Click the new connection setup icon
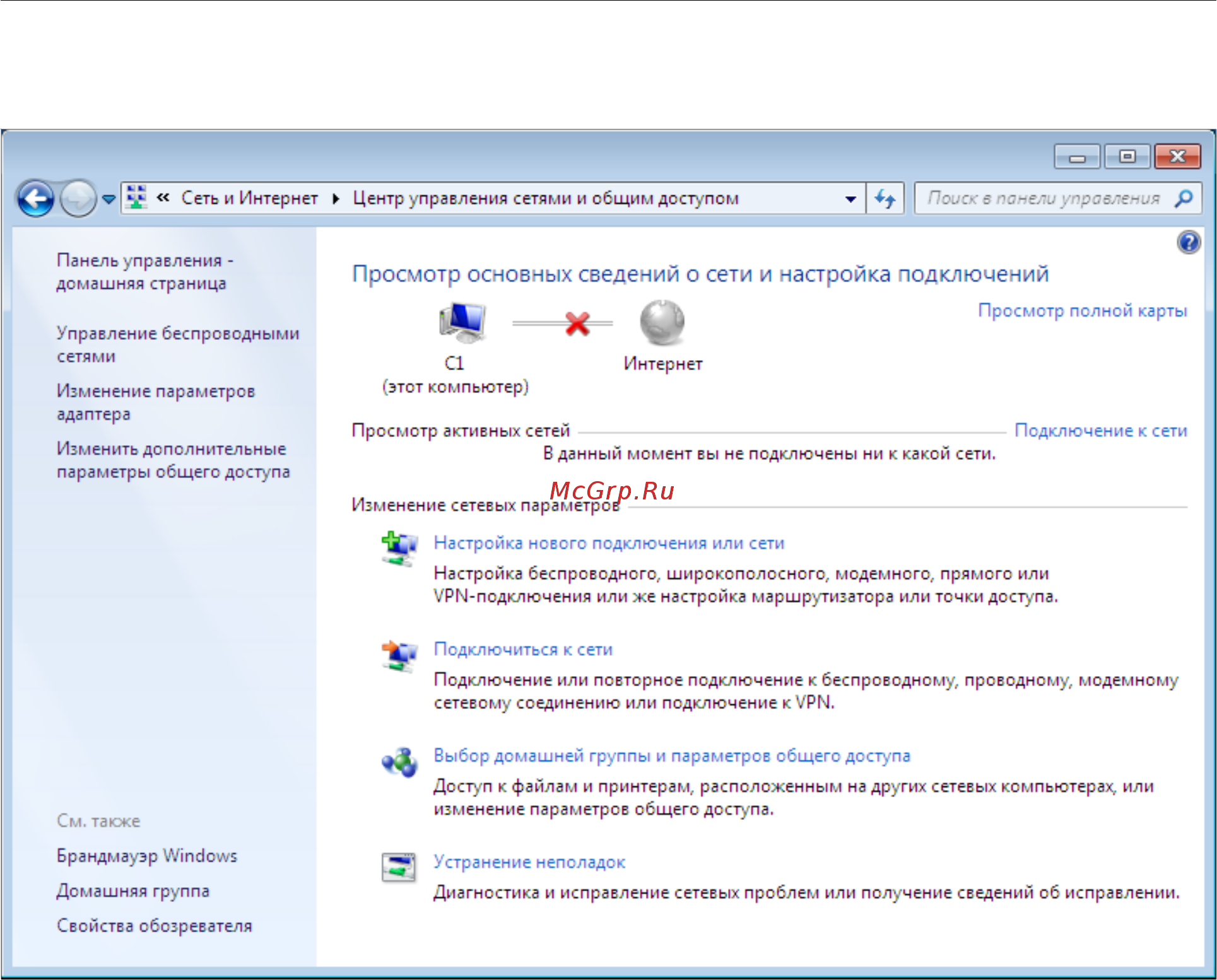Image resolution: width=1217 pixels, height=980 pixels. (399, 549)
